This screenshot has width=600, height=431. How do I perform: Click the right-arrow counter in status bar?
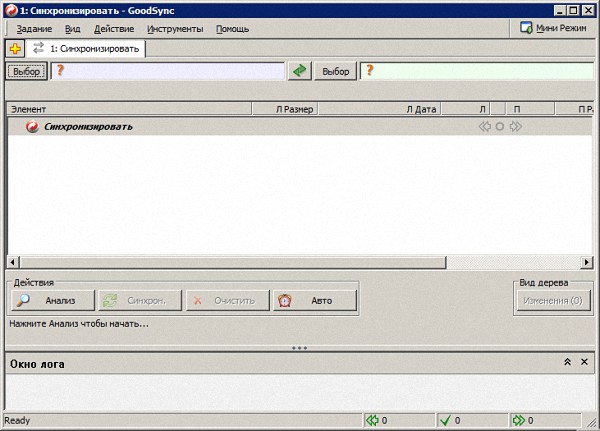click(x=545, y=421)
